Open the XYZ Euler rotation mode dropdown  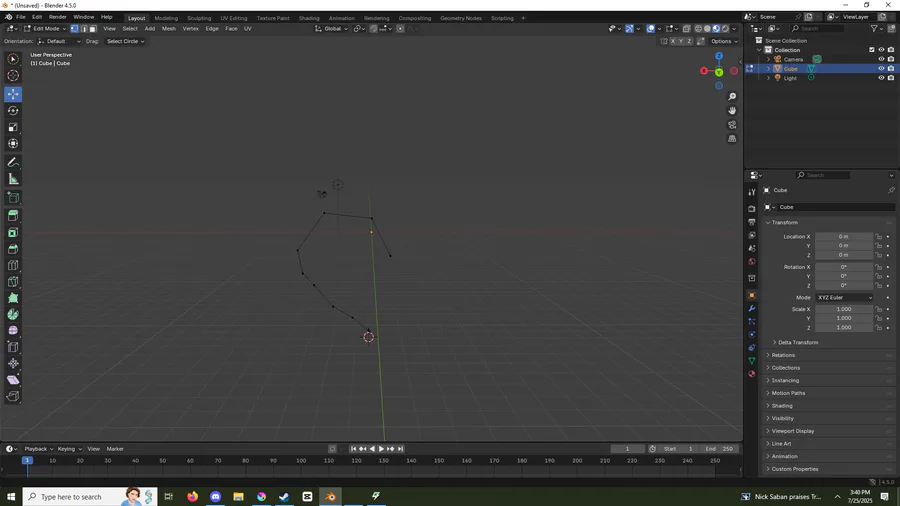point(844,298)
